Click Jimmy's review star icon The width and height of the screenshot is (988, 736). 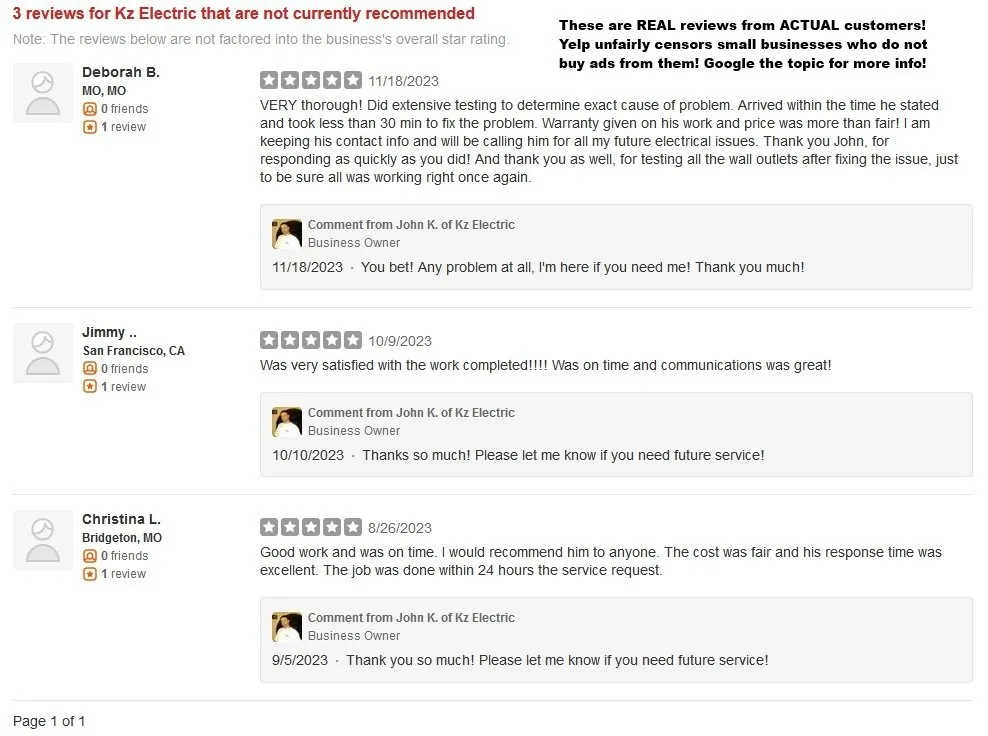[x=89, y=387]
